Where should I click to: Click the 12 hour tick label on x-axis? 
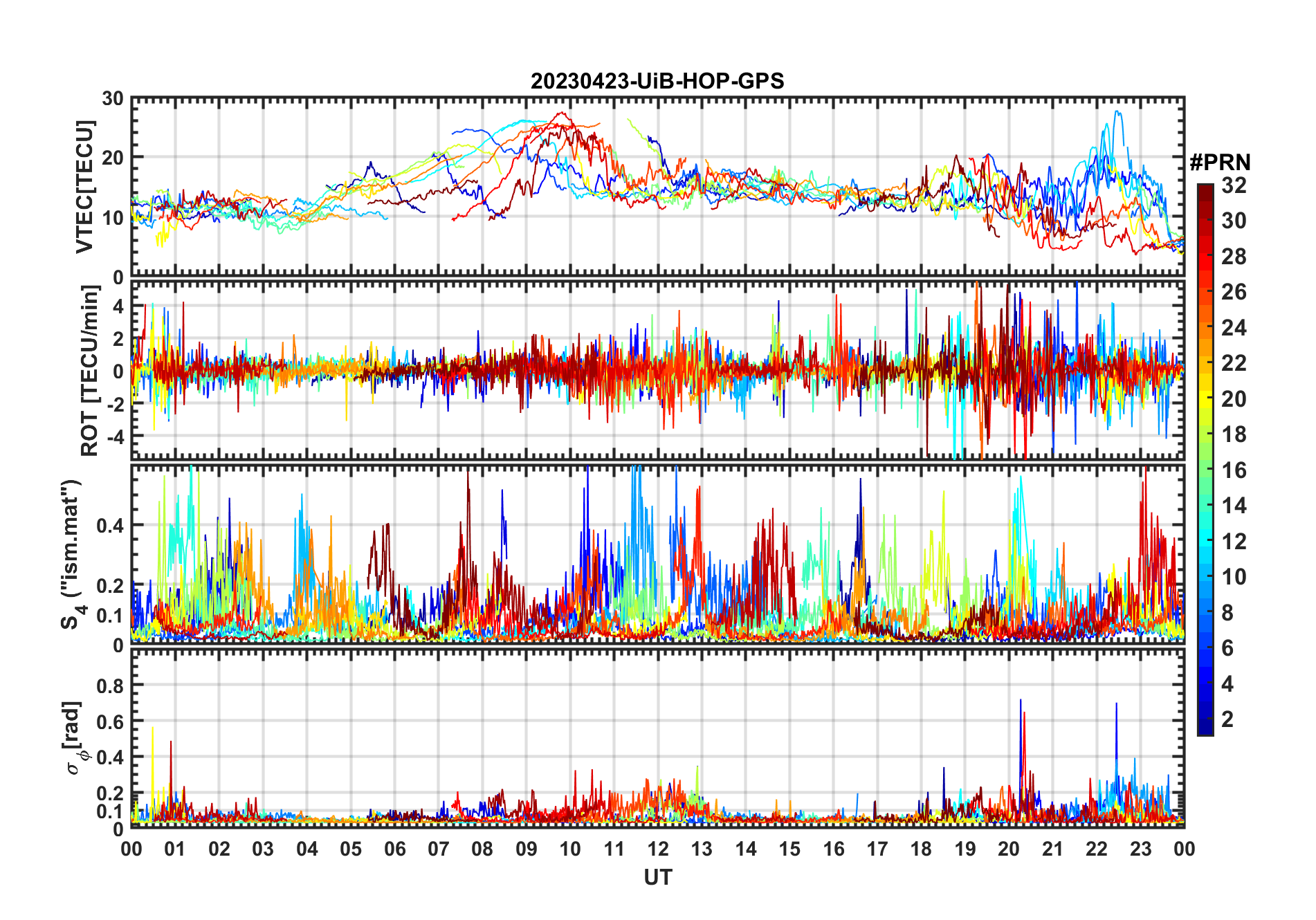657,849
